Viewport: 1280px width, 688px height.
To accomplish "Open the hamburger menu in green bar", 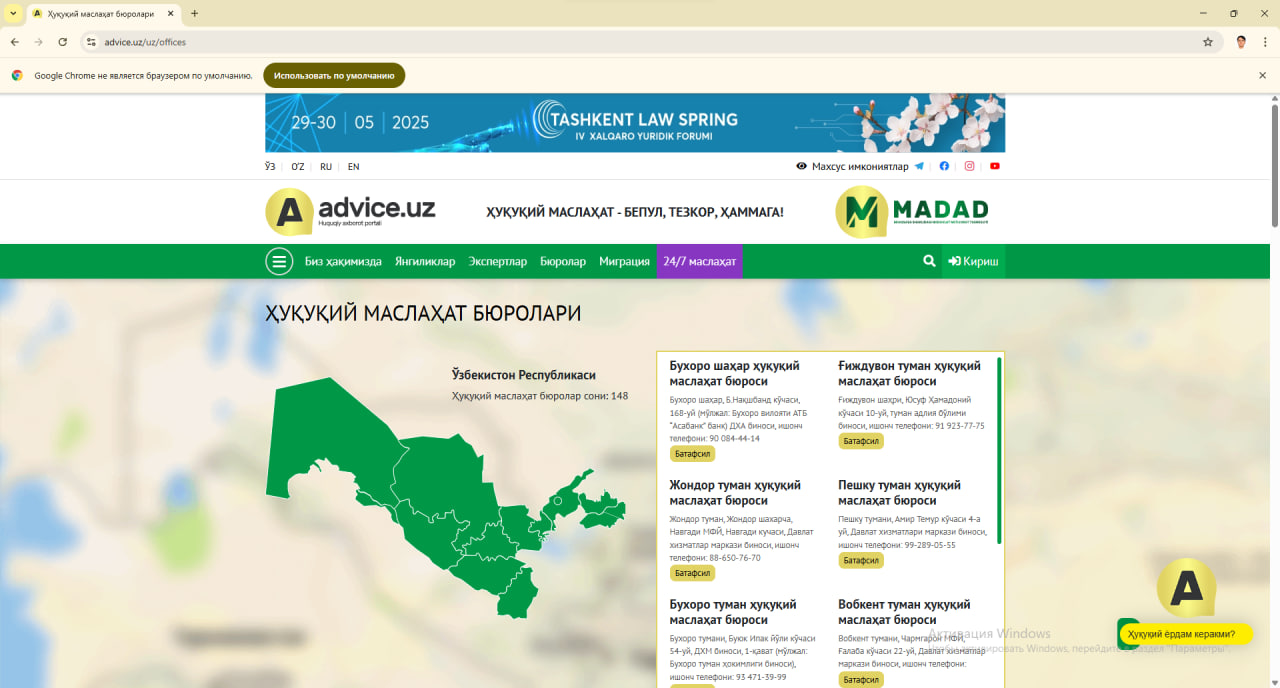I will coord(279,261).
